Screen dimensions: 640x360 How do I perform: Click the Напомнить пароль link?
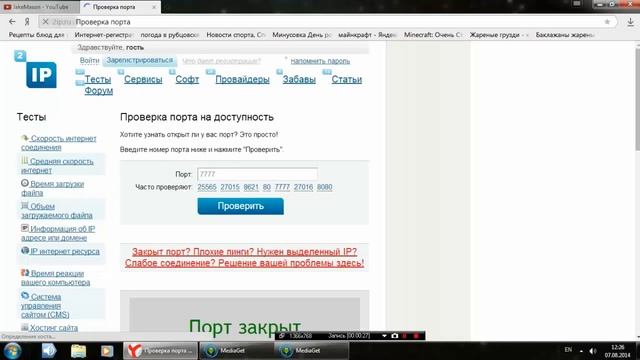(x=320, y=61)
